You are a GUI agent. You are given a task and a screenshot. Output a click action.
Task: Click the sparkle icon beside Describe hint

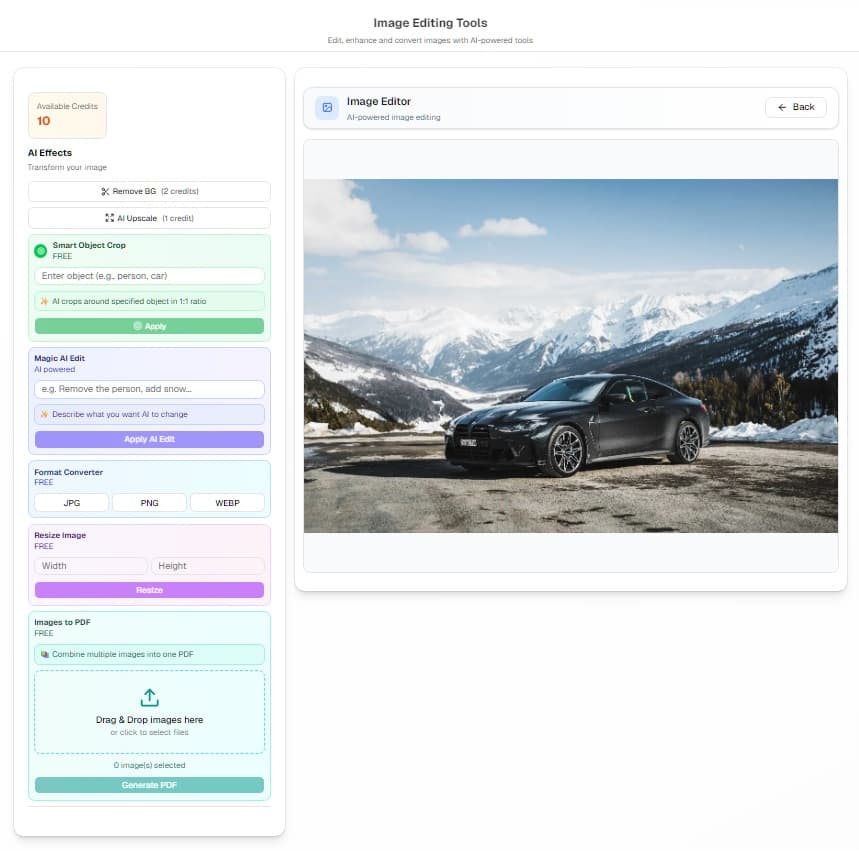coord(44,414)
